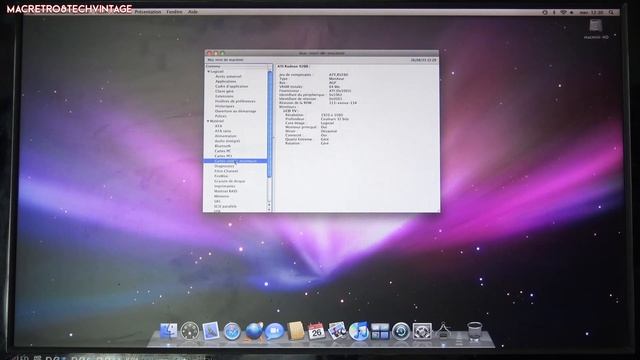Select Accès universel in sidebar
Screen dimensions: 640x360
228,76
